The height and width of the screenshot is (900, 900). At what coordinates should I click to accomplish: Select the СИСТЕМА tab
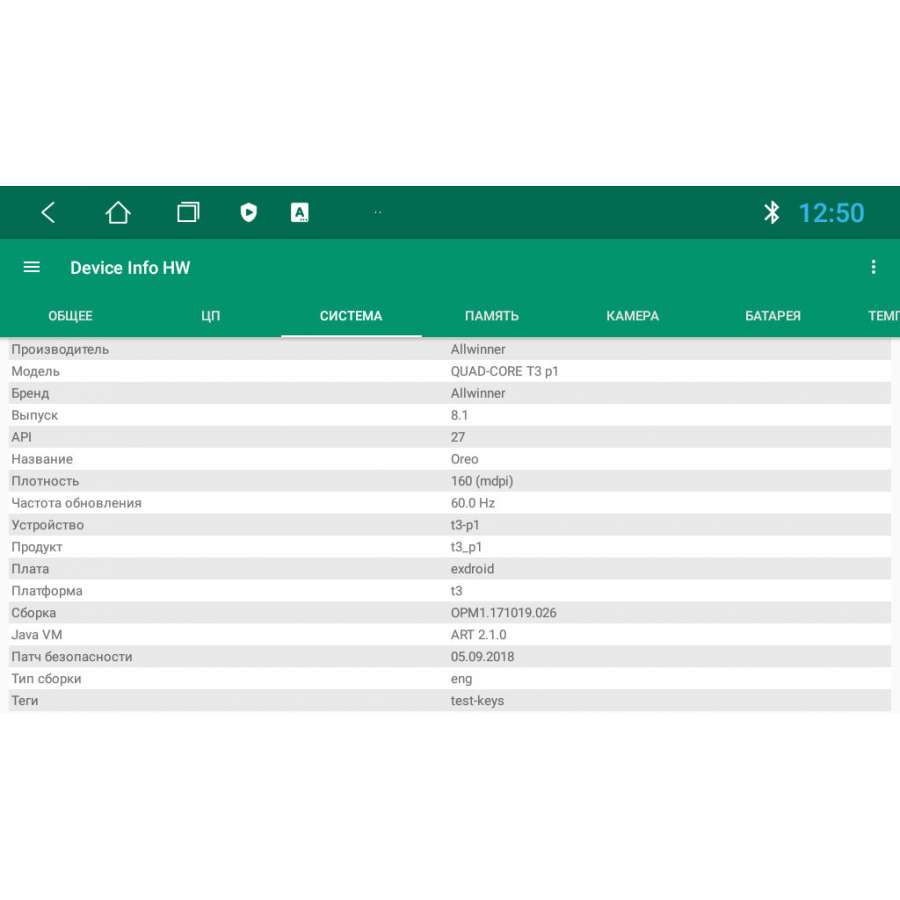tap(351, 316)
